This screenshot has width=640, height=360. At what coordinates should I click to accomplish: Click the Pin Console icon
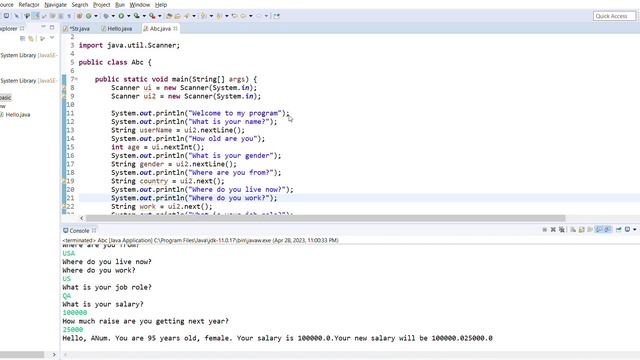click(619, 230)
